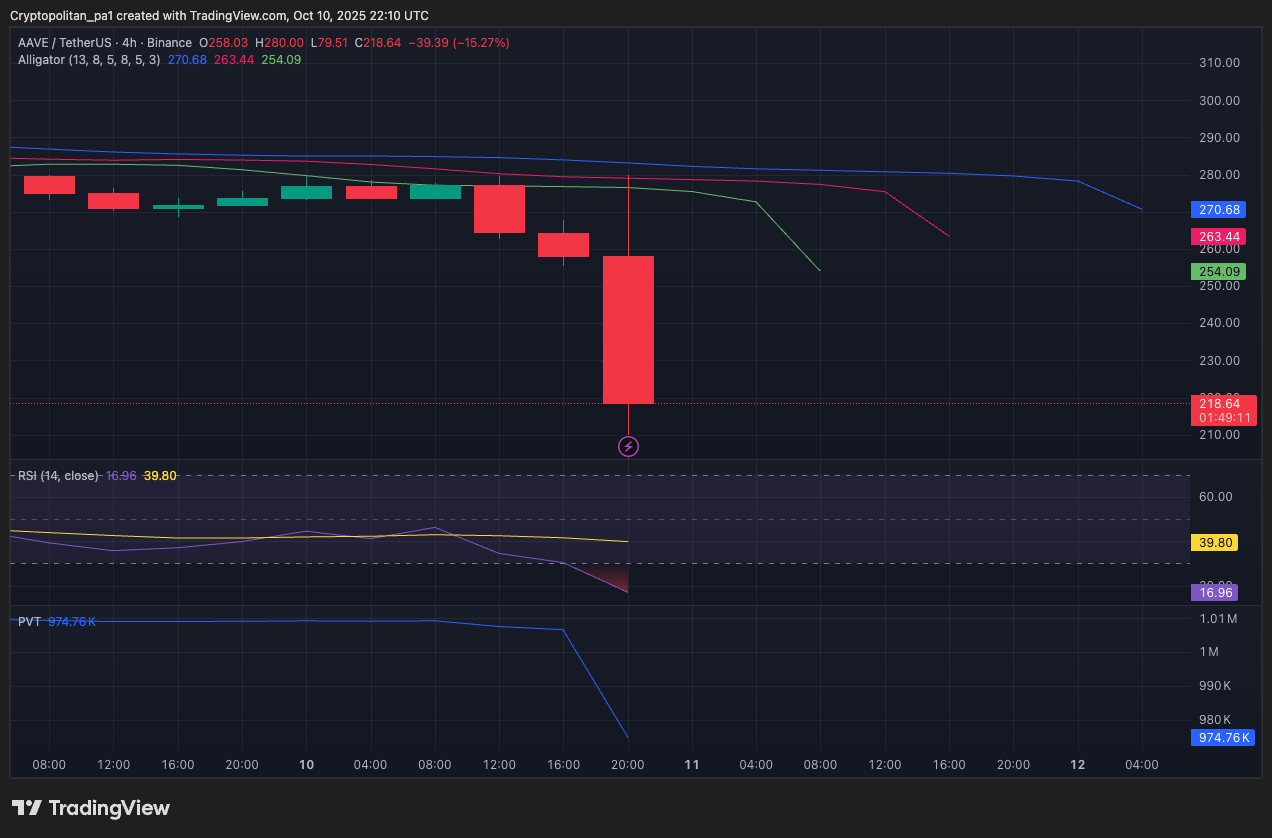Click the 250.00 price axis label
Image resolution: width=1272 pixels, height=838 pixels.
coord(1219,286)
